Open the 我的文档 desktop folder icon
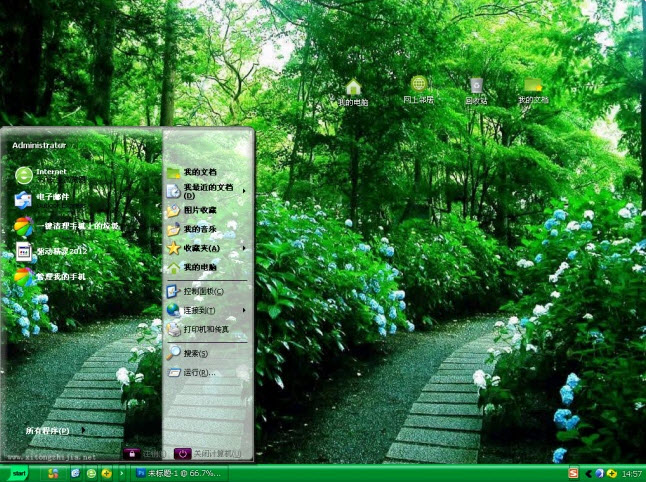 pyautogui.click(x=533, y=89)
